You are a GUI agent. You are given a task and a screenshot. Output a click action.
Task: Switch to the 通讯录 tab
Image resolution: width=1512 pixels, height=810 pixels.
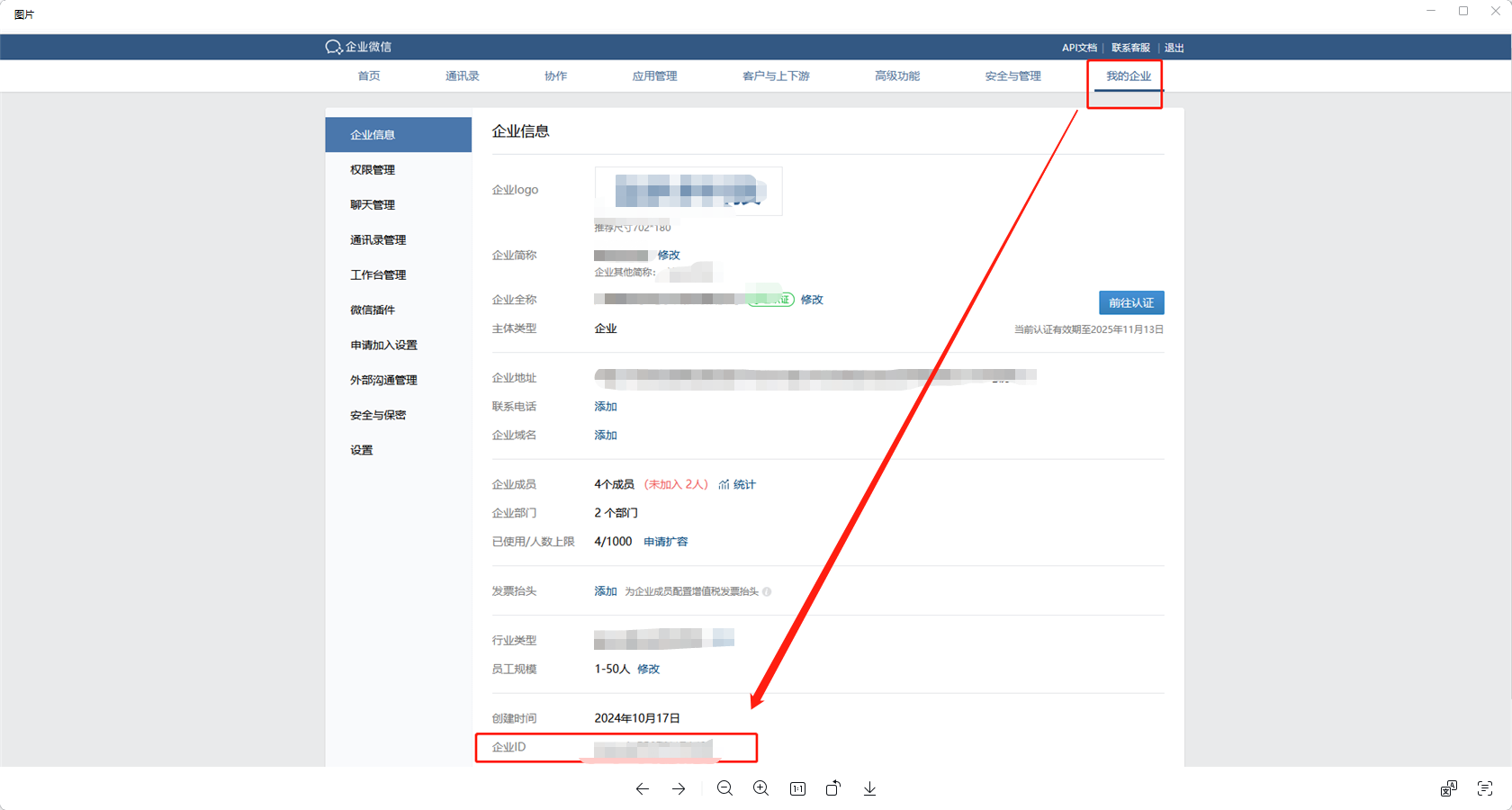[462, 76]
